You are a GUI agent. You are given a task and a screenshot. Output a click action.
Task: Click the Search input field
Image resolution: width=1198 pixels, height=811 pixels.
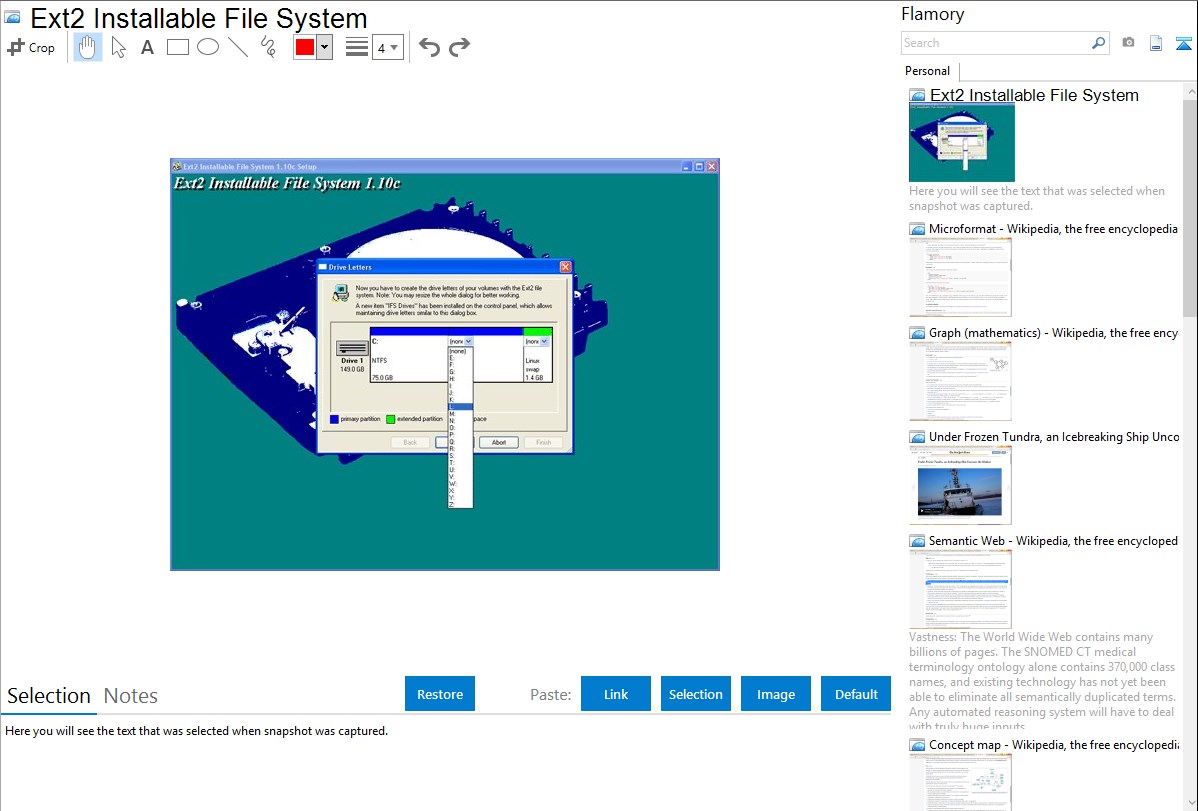click(995, 43)
